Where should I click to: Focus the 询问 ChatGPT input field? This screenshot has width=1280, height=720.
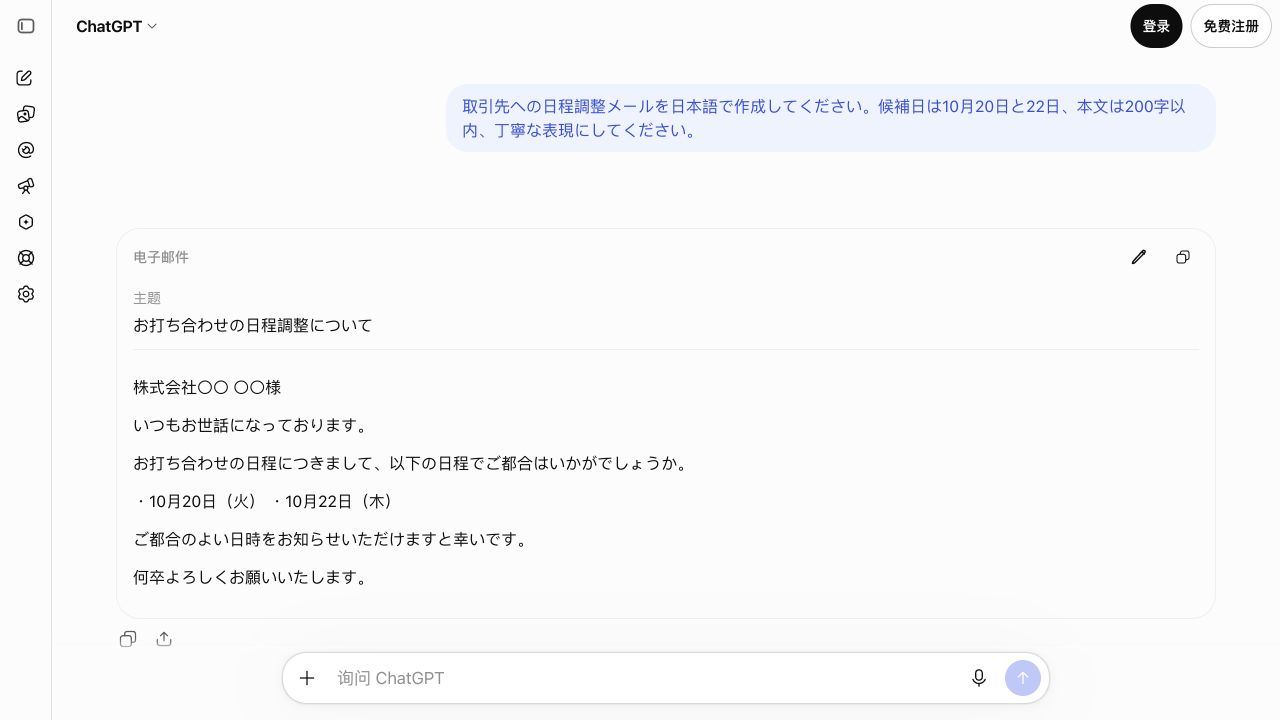pos(645,678)
